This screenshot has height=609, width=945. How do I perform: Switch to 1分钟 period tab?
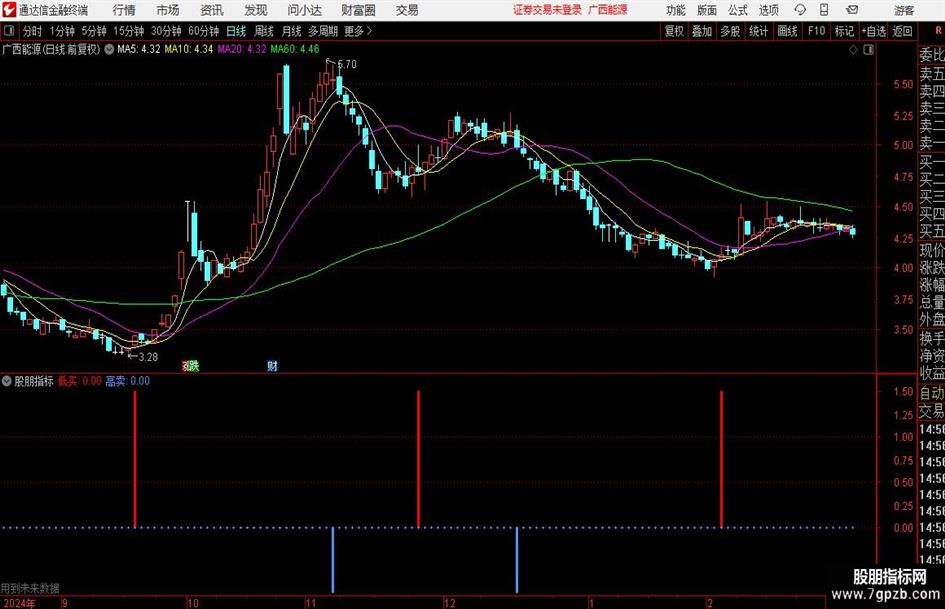[61, 31]
